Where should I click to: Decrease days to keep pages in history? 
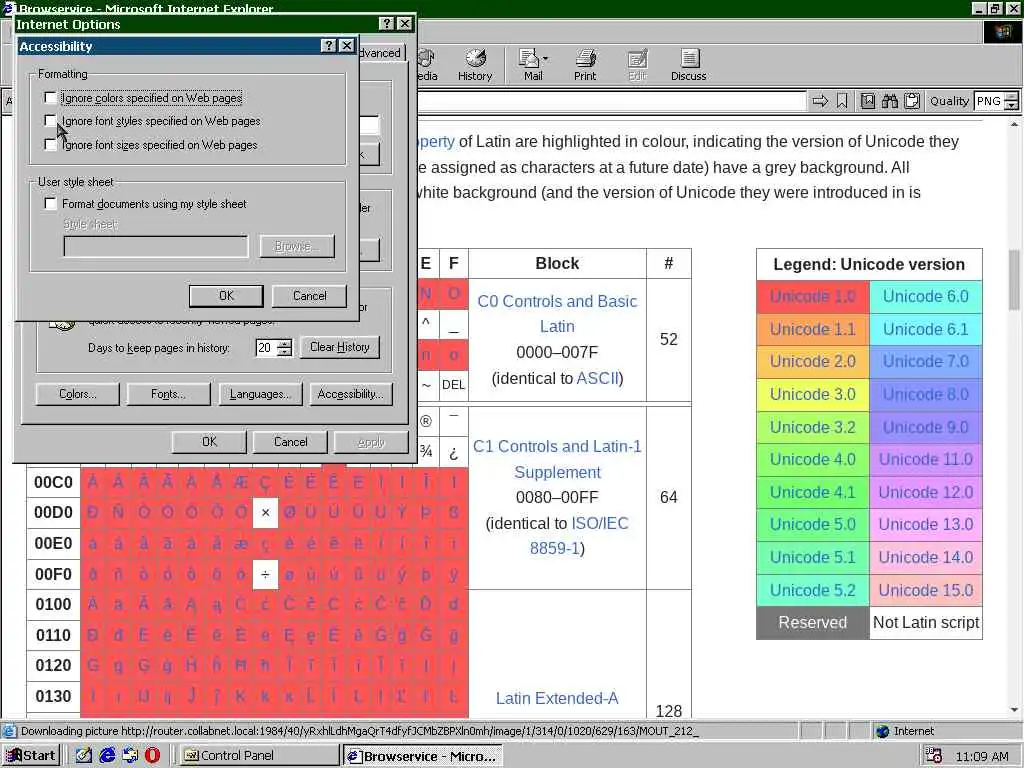[x=285, y=351]
